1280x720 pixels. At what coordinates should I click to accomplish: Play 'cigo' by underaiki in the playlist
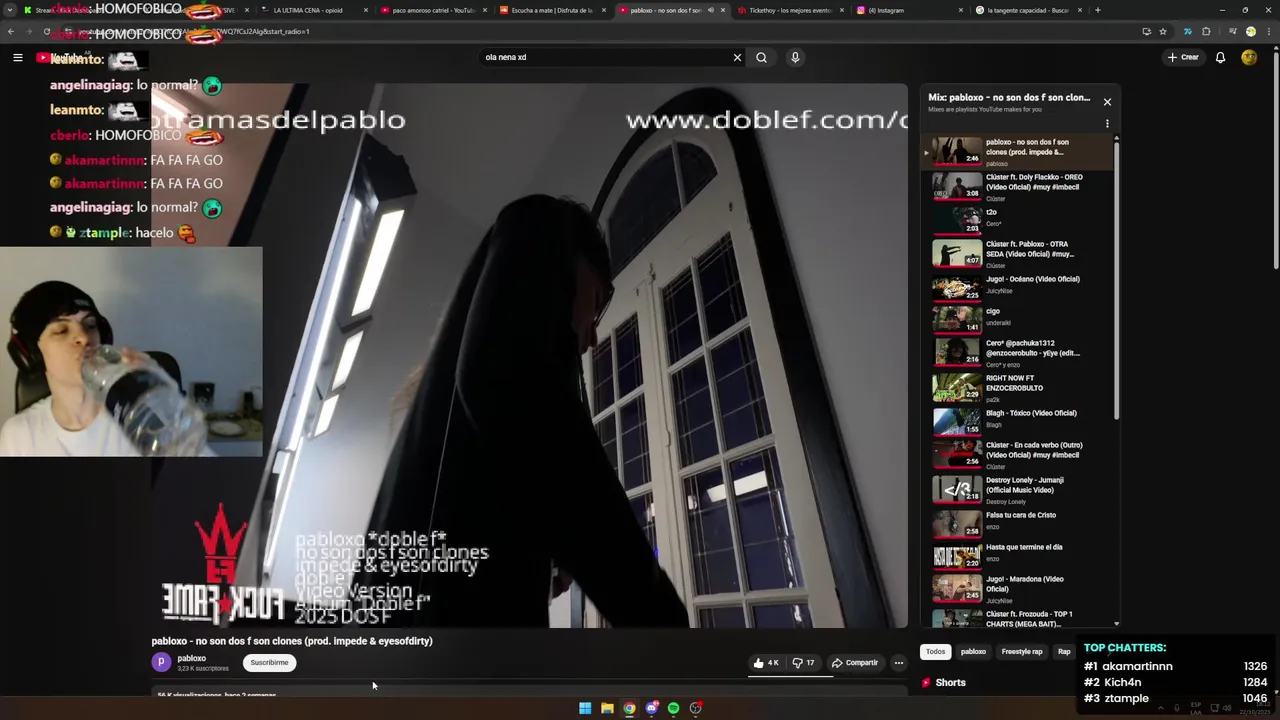tap(1016, 319)
